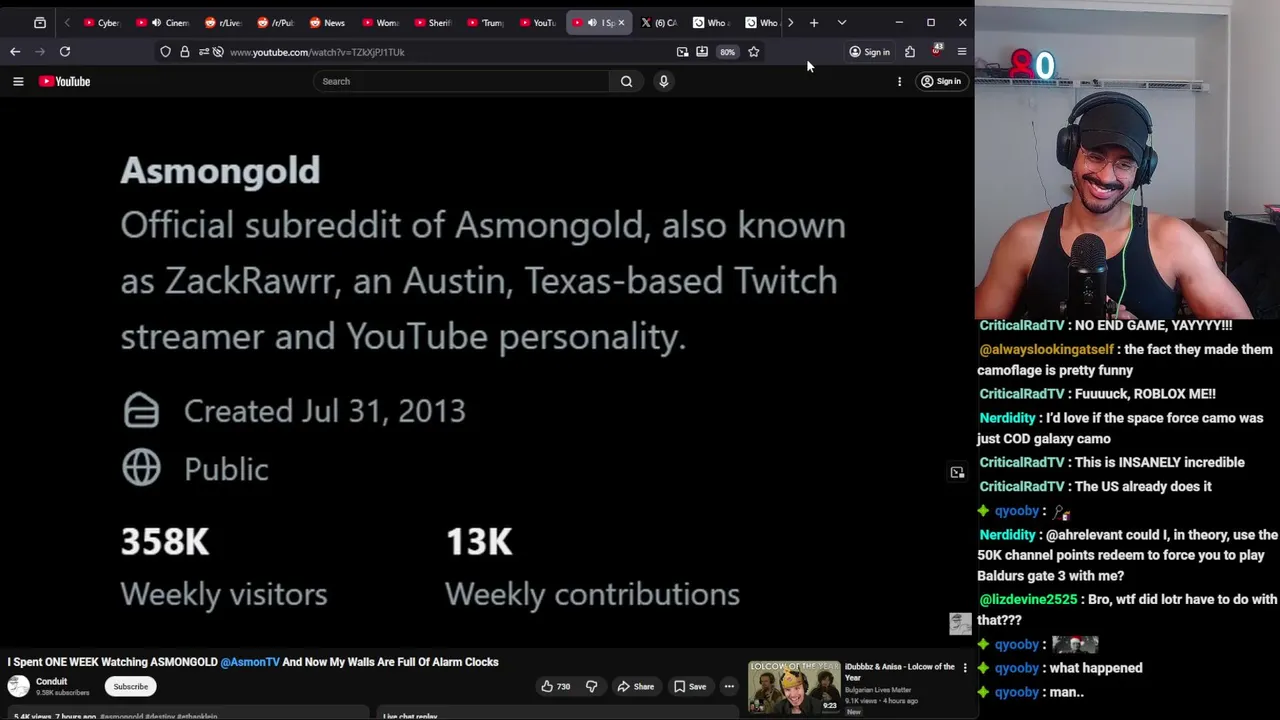The width and height of the screenshot is (1280, 720).
Task: Open picture-in-picture icon in address bar
Action: 682,52
